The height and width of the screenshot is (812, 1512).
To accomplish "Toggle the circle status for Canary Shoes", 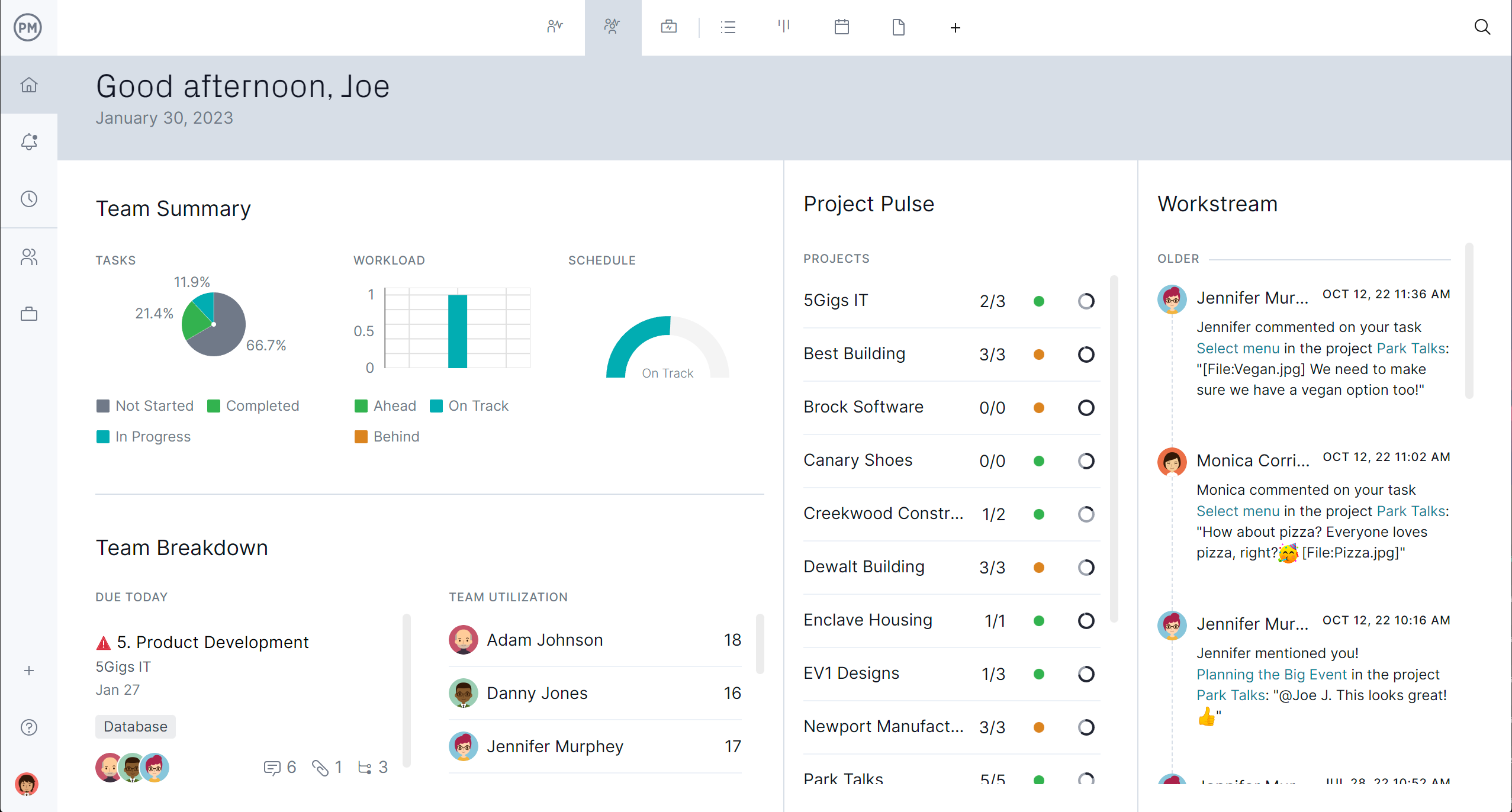I will (1086, 461).
